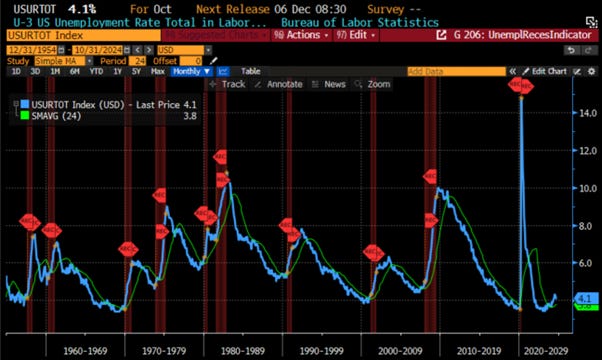Viewport: 602px width, 360px height.
Task: Click the REC marker at the 2020 peak
Action: [521, 85]
